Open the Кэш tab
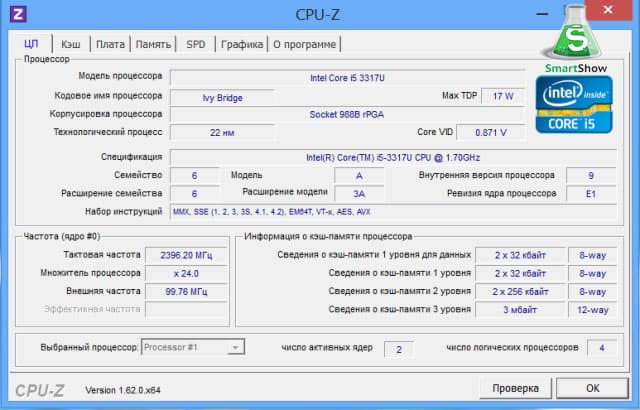 point(71,44)
